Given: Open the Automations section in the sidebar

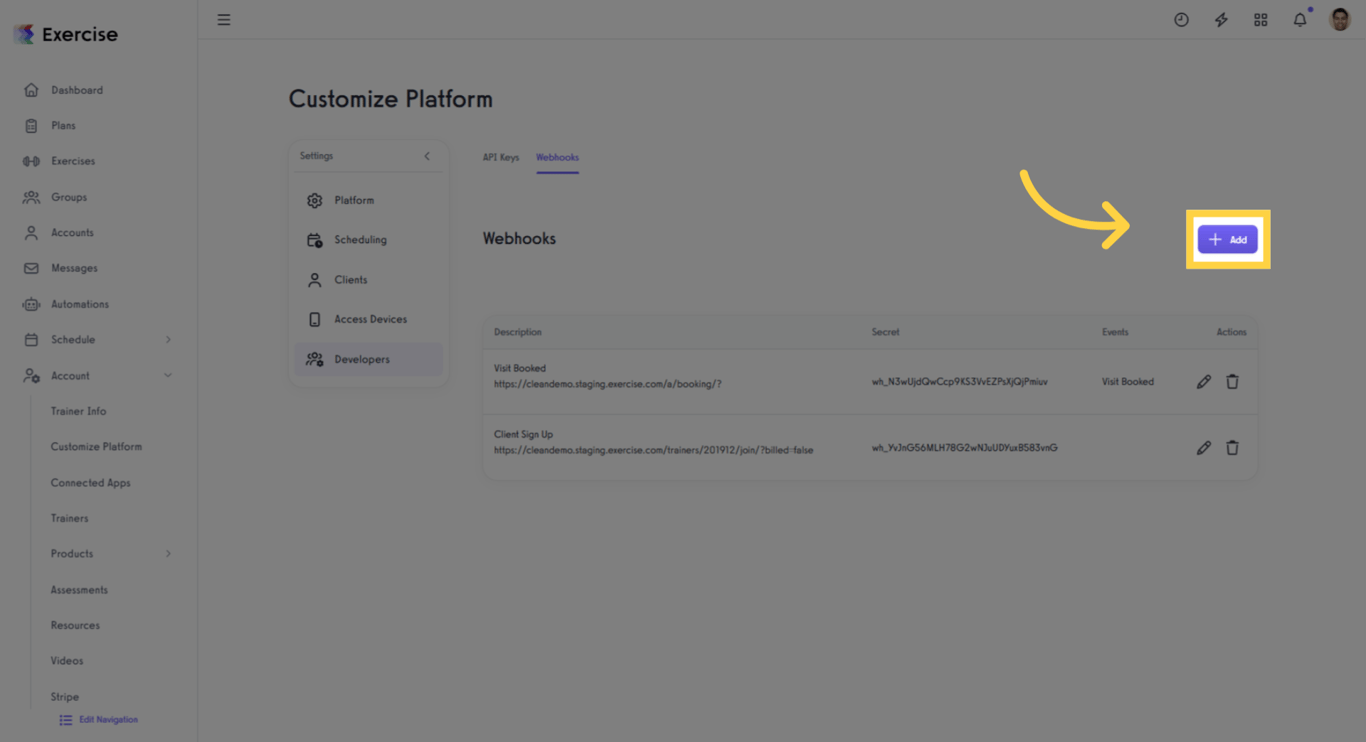Looking at the screenshot, I should 78,303.
